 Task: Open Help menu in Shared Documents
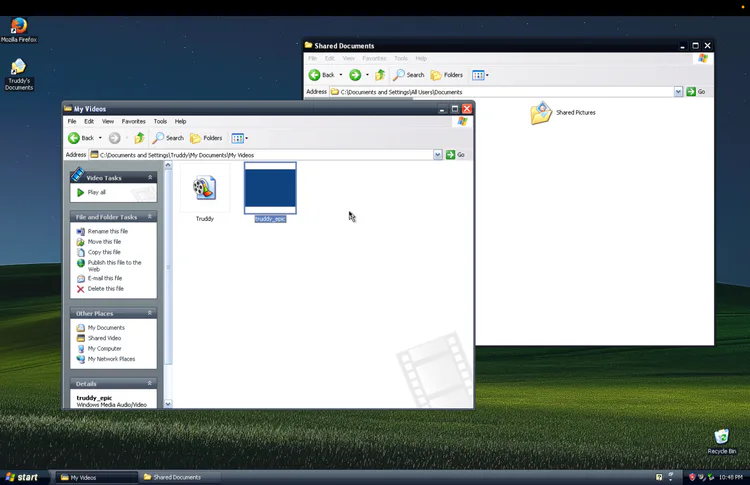point(421,58)
